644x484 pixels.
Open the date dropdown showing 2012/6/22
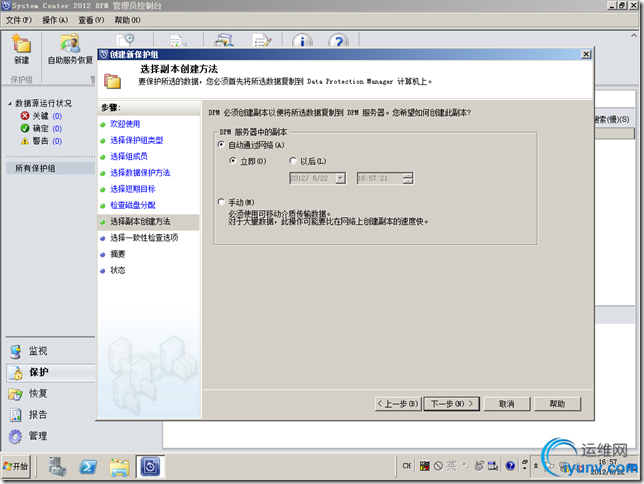(340, 178)
